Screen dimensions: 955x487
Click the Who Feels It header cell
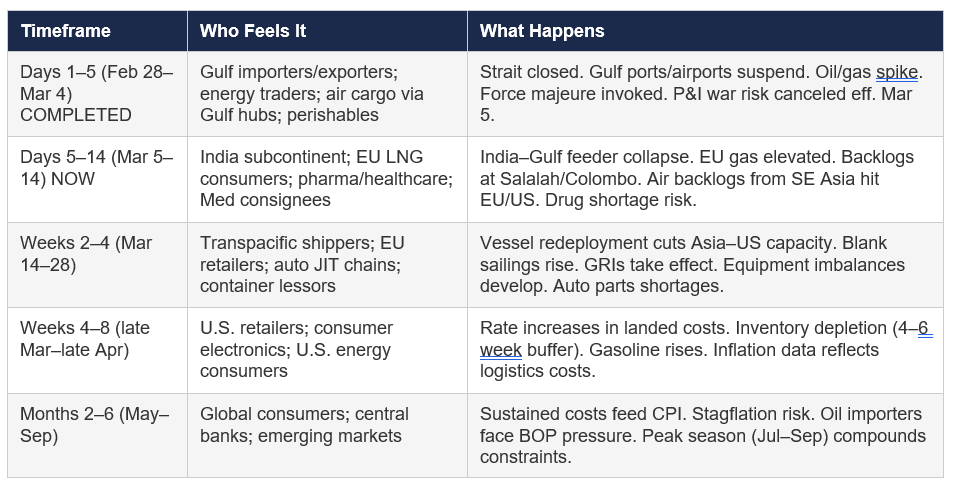click(x=251, y=31)
